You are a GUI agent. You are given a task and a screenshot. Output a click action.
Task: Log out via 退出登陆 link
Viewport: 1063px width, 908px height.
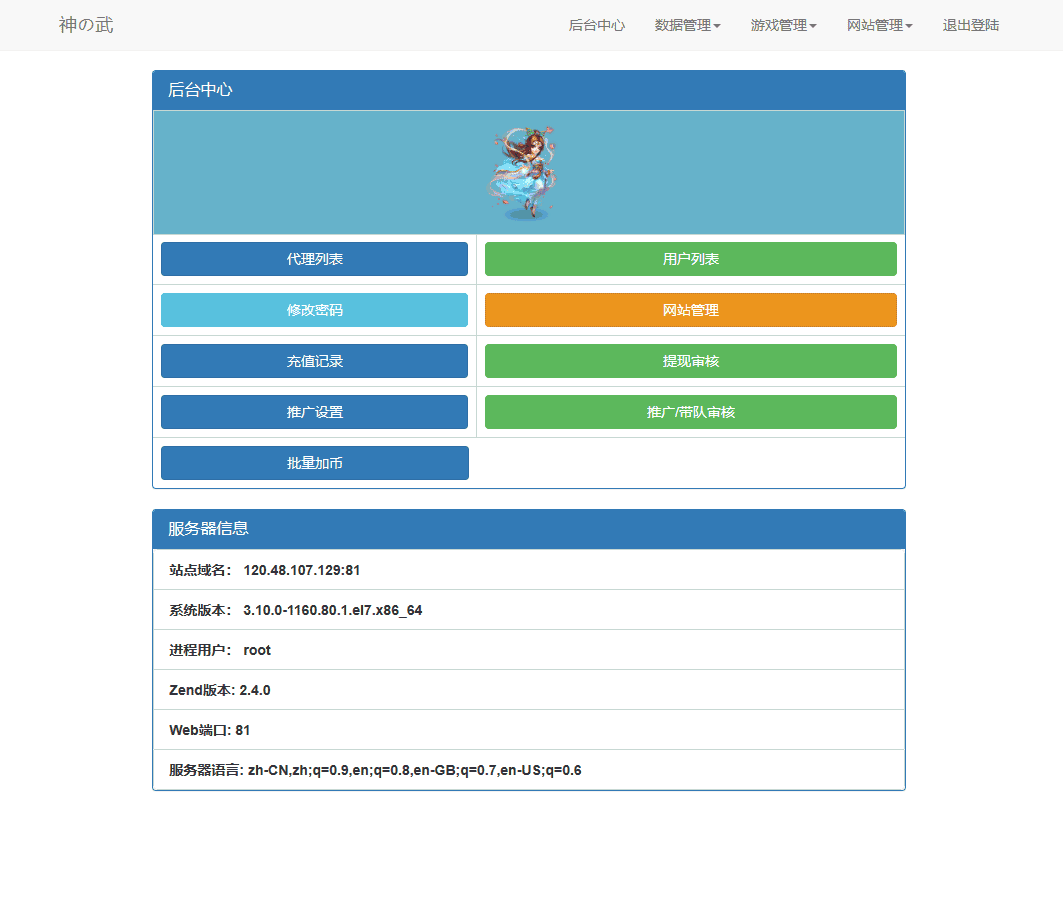970,26
